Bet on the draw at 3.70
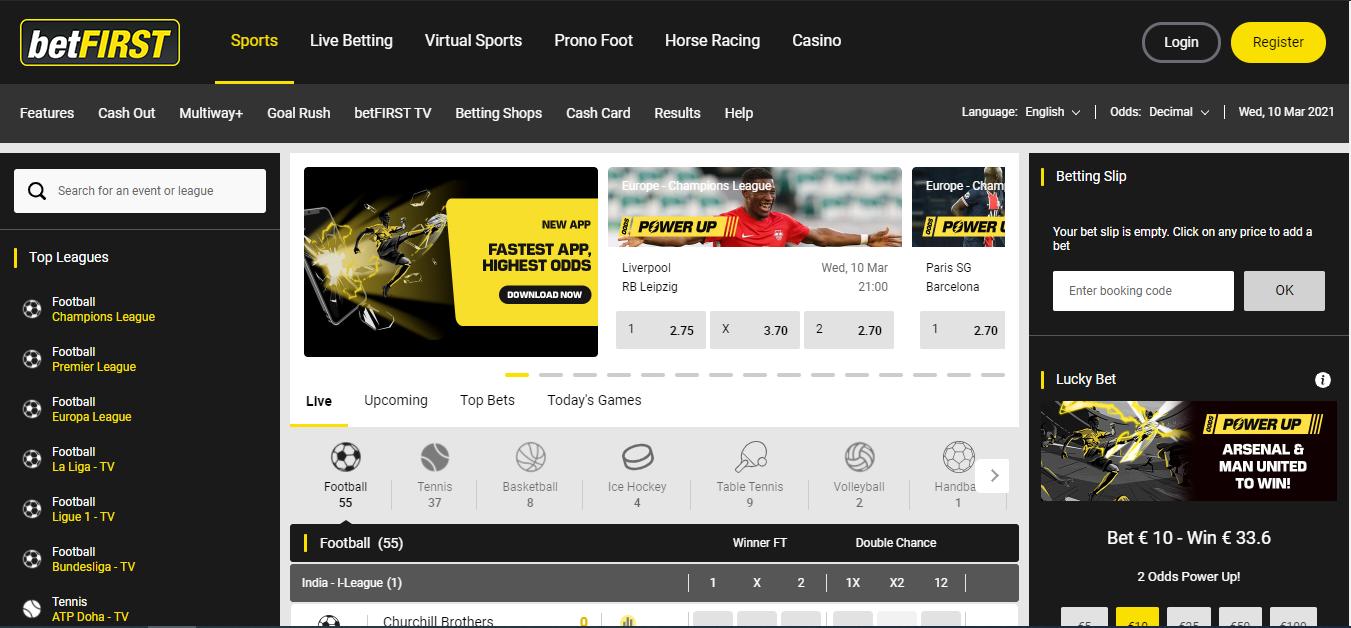Viewport: 1351px width, 628px height. point(755,329)
